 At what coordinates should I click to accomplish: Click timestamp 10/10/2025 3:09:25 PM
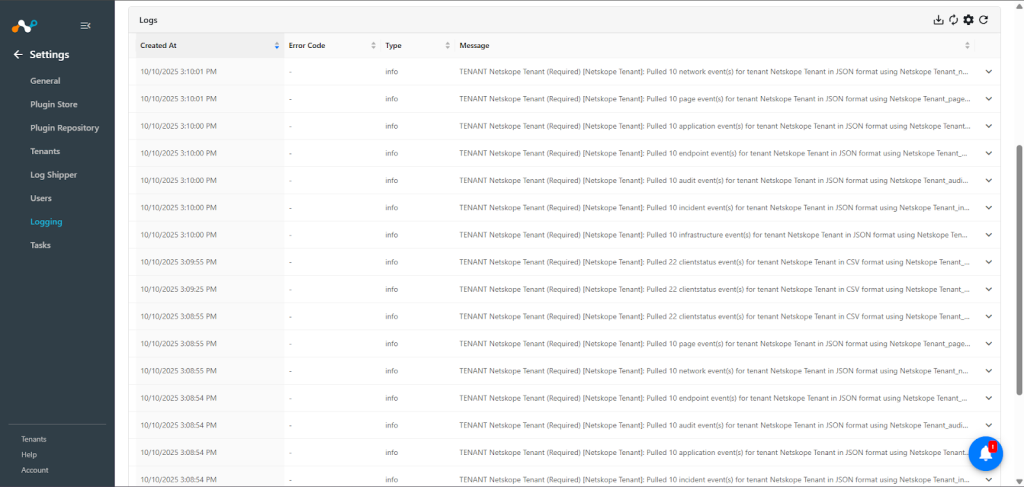pos(178,289)
